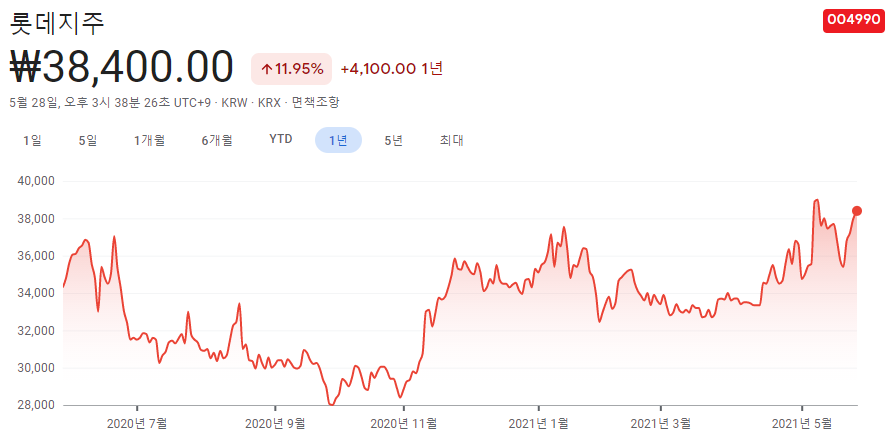Click the 40,000 y-axis label
The image size is (895, 445).
click(36, 181)
